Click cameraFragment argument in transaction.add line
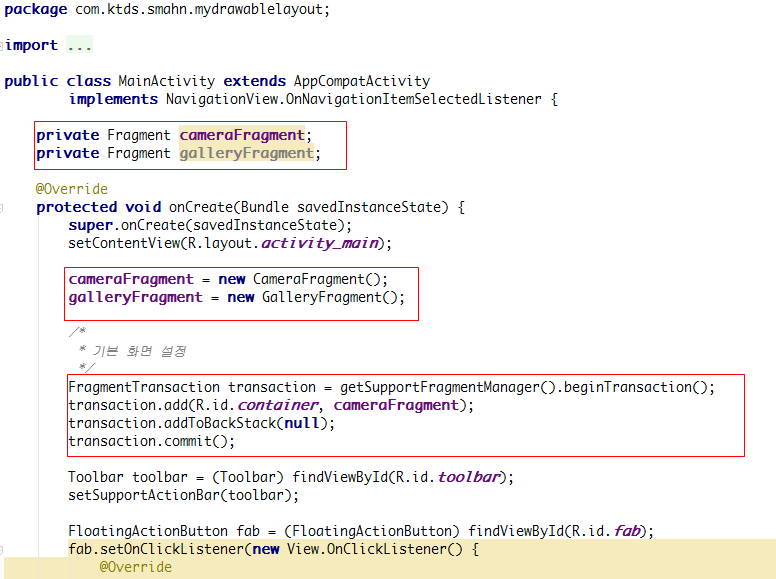The height and width of the screenshot is (579, 776). [x=396, y=405]
